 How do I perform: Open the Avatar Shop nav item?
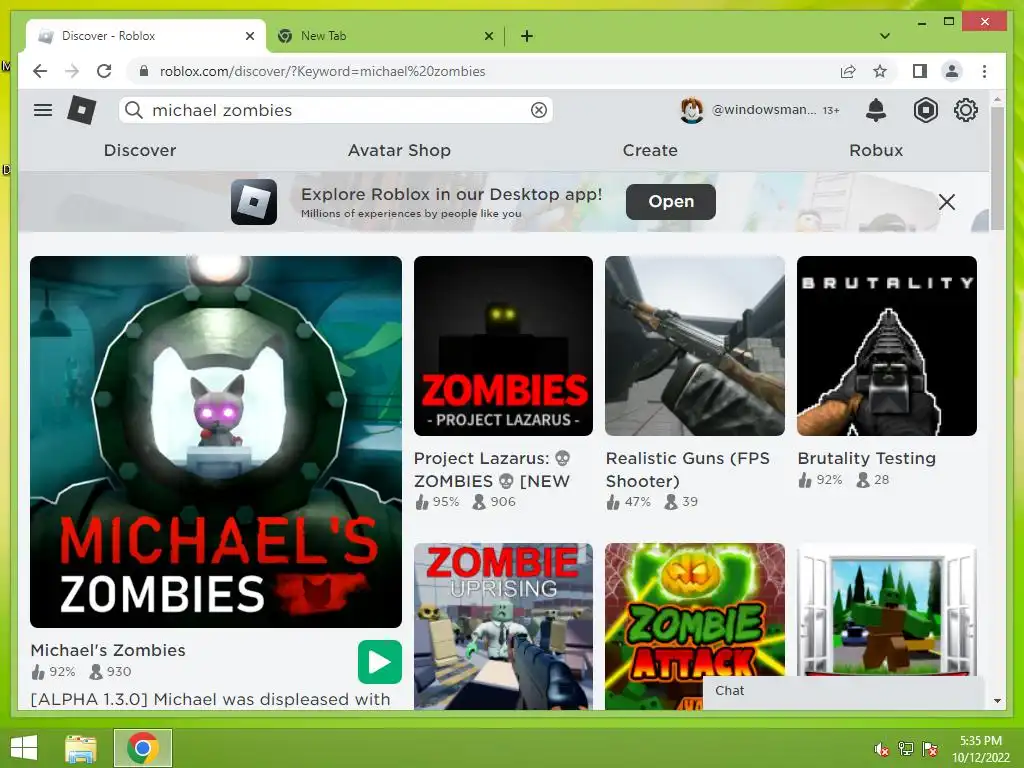point(399,150)
